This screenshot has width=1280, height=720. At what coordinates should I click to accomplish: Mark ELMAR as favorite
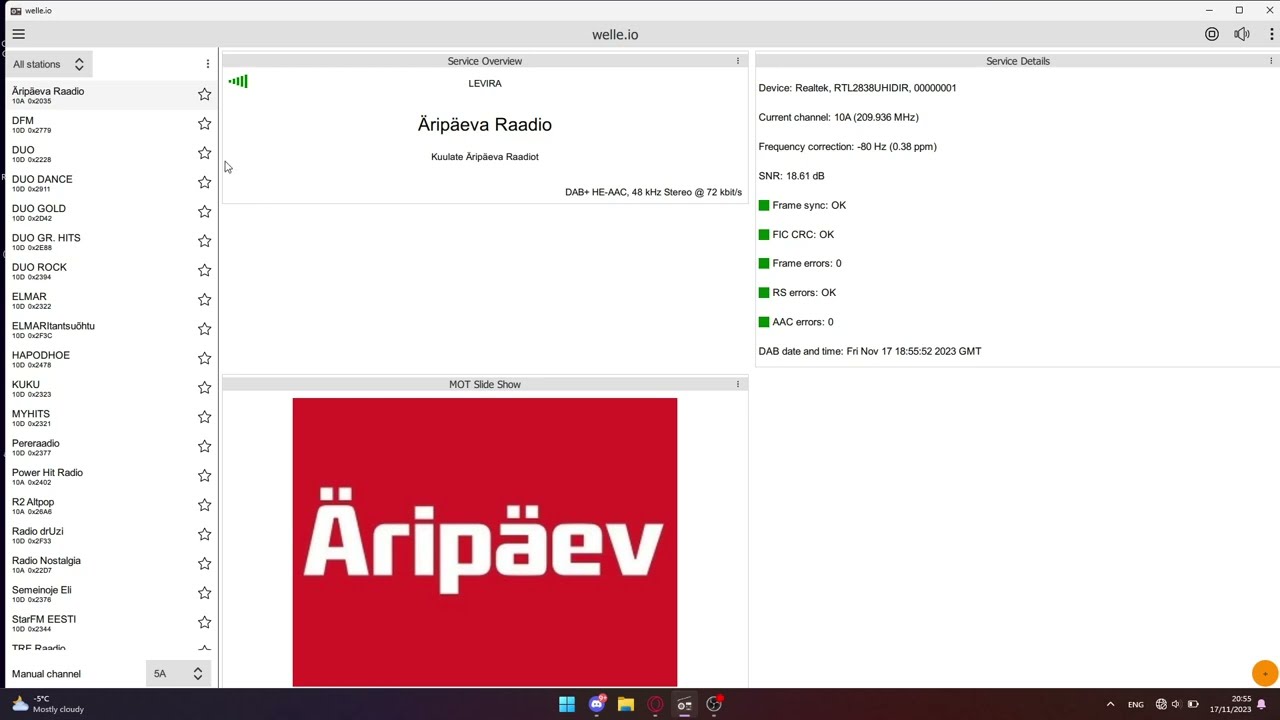tap(204, 299)
